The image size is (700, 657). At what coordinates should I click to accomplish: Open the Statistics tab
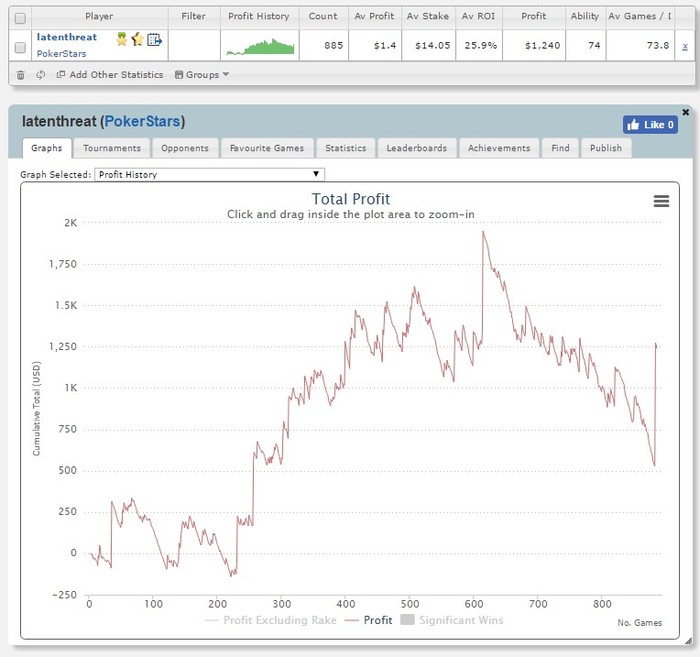pyautogui.click(x=346, y=148)
